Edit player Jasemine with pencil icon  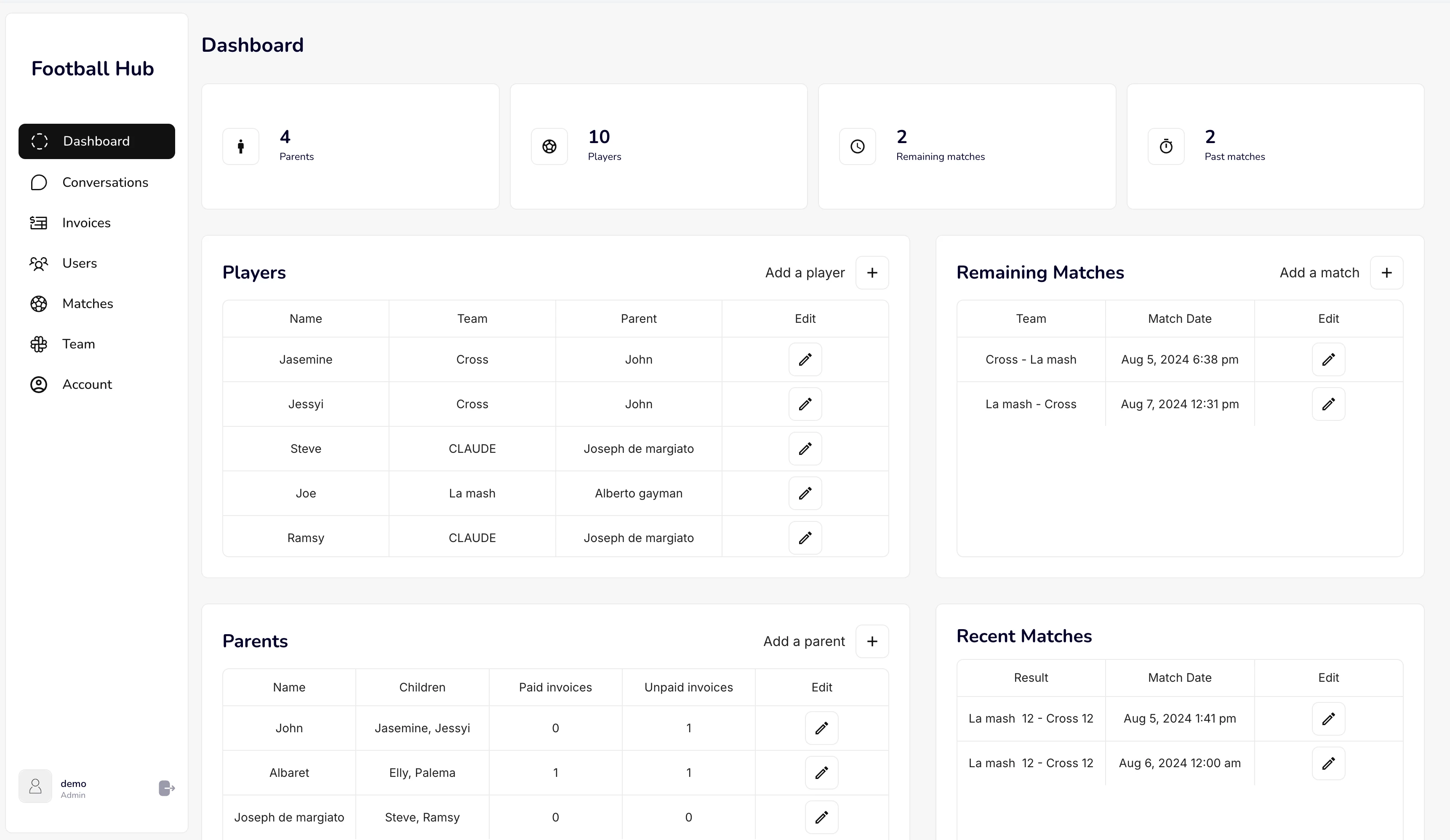[805, 359]
